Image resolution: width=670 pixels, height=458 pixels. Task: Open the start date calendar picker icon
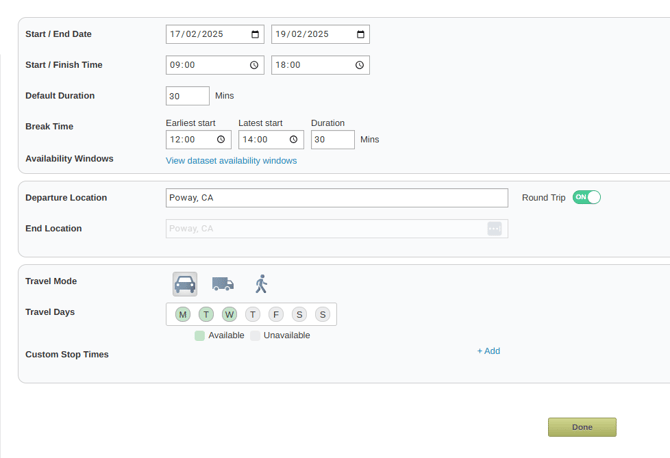(255, 34)
